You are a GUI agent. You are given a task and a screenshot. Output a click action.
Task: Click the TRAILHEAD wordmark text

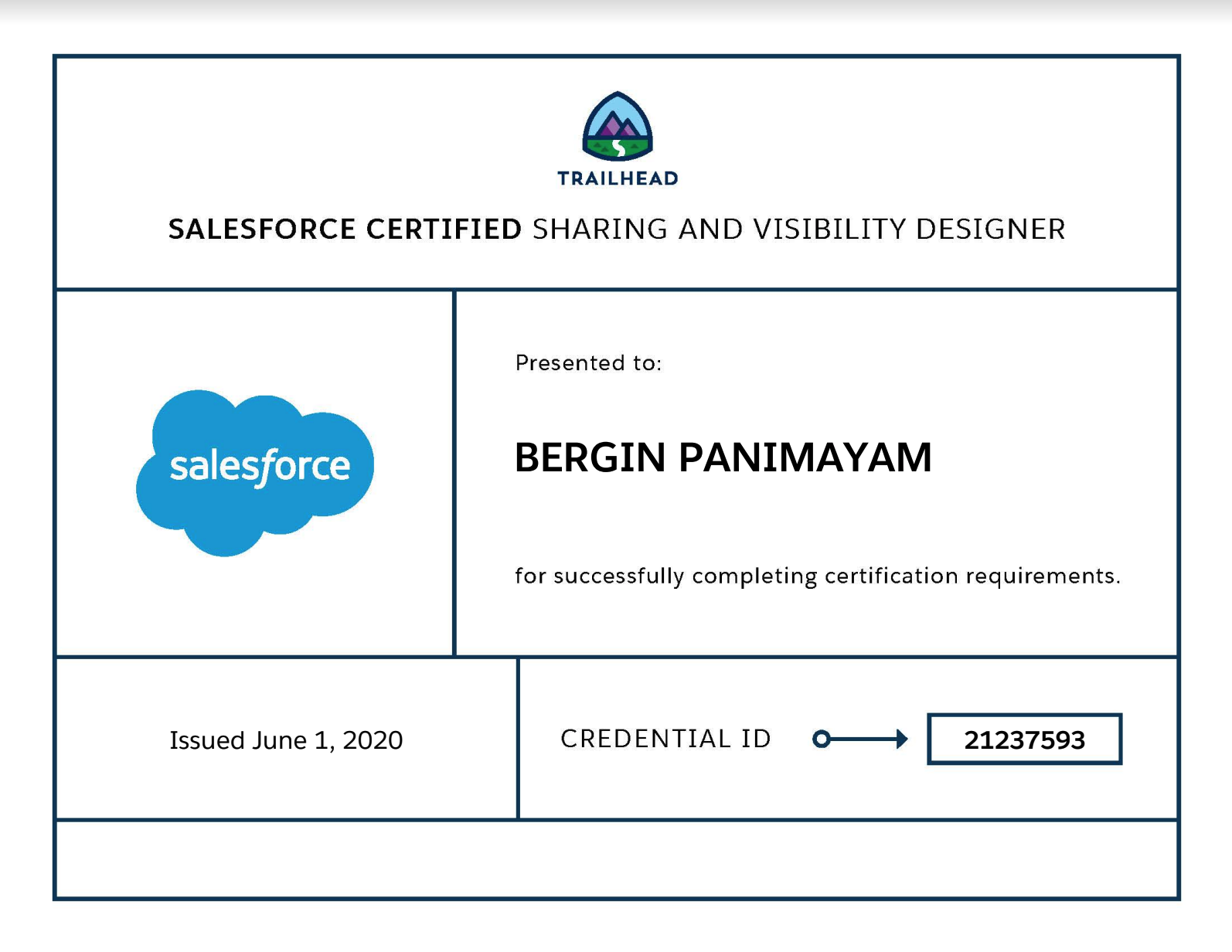[618, 178]
